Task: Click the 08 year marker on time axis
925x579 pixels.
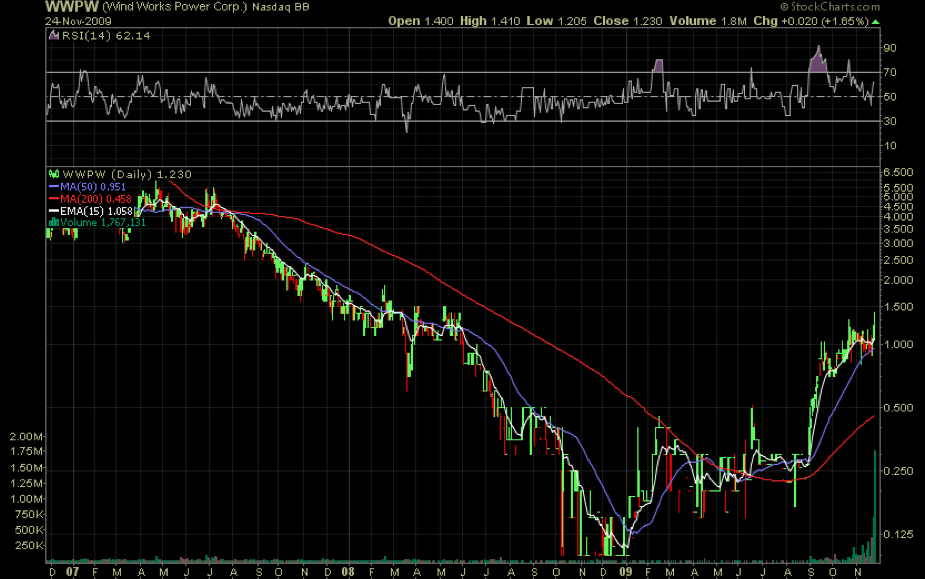Action: pyautogui.click(x=347, y=572)
